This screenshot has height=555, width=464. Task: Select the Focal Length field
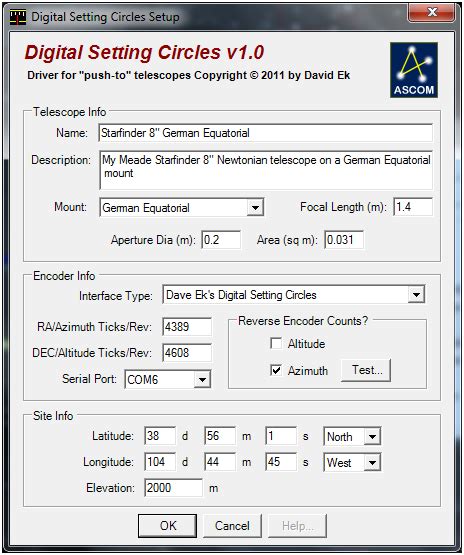click(413, 207)
